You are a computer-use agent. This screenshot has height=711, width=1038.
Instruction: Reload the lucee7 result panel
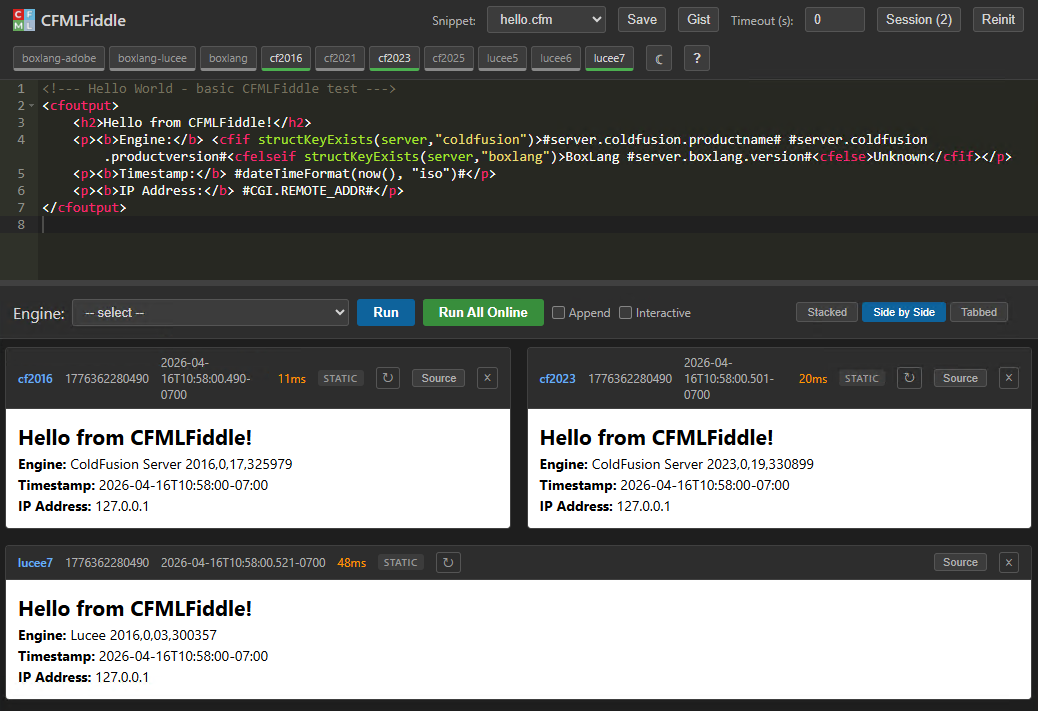click(448, 562)
